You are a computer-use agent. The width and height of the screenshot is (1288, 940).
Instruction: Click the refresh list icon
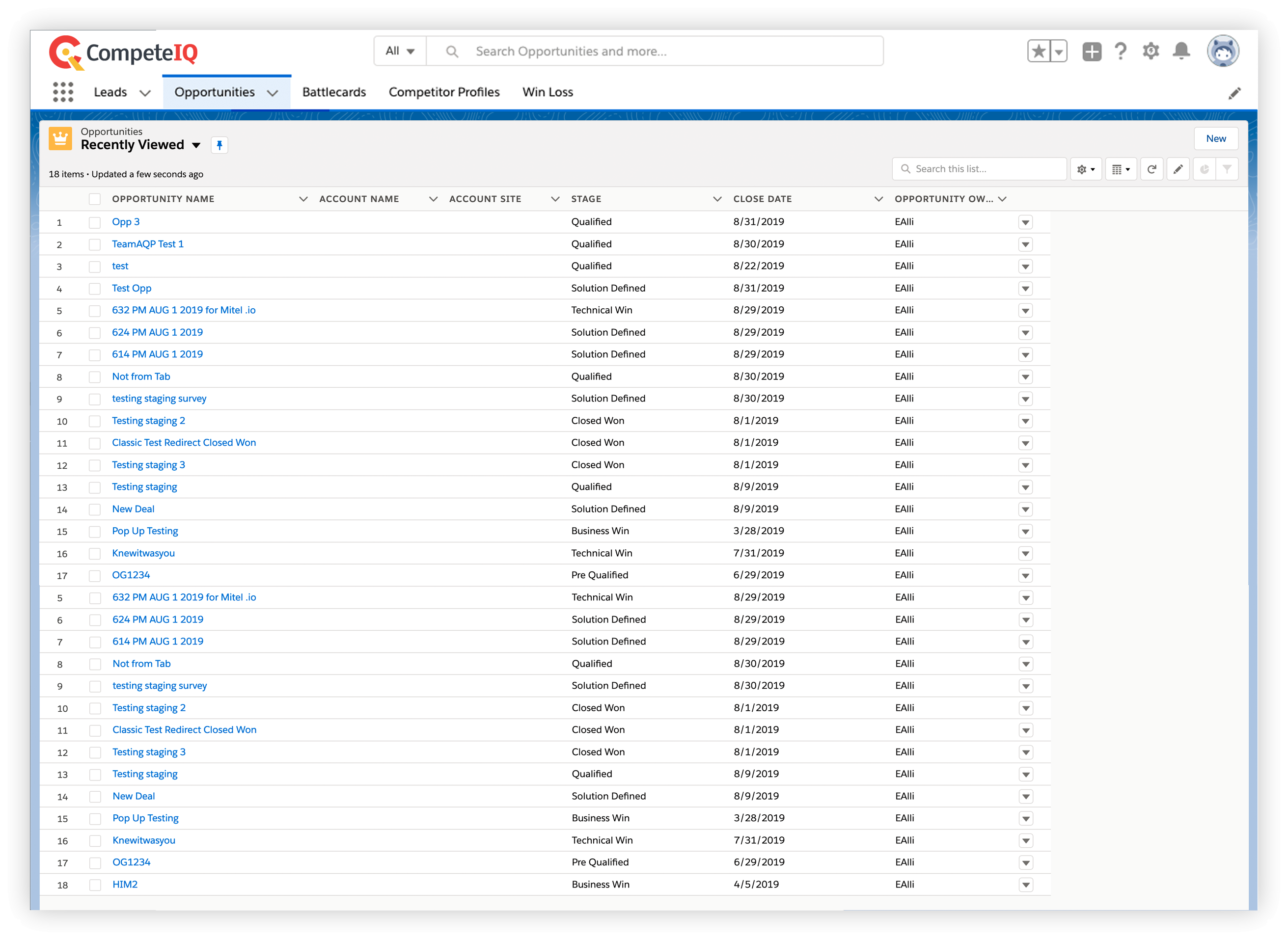(1152, 168)
